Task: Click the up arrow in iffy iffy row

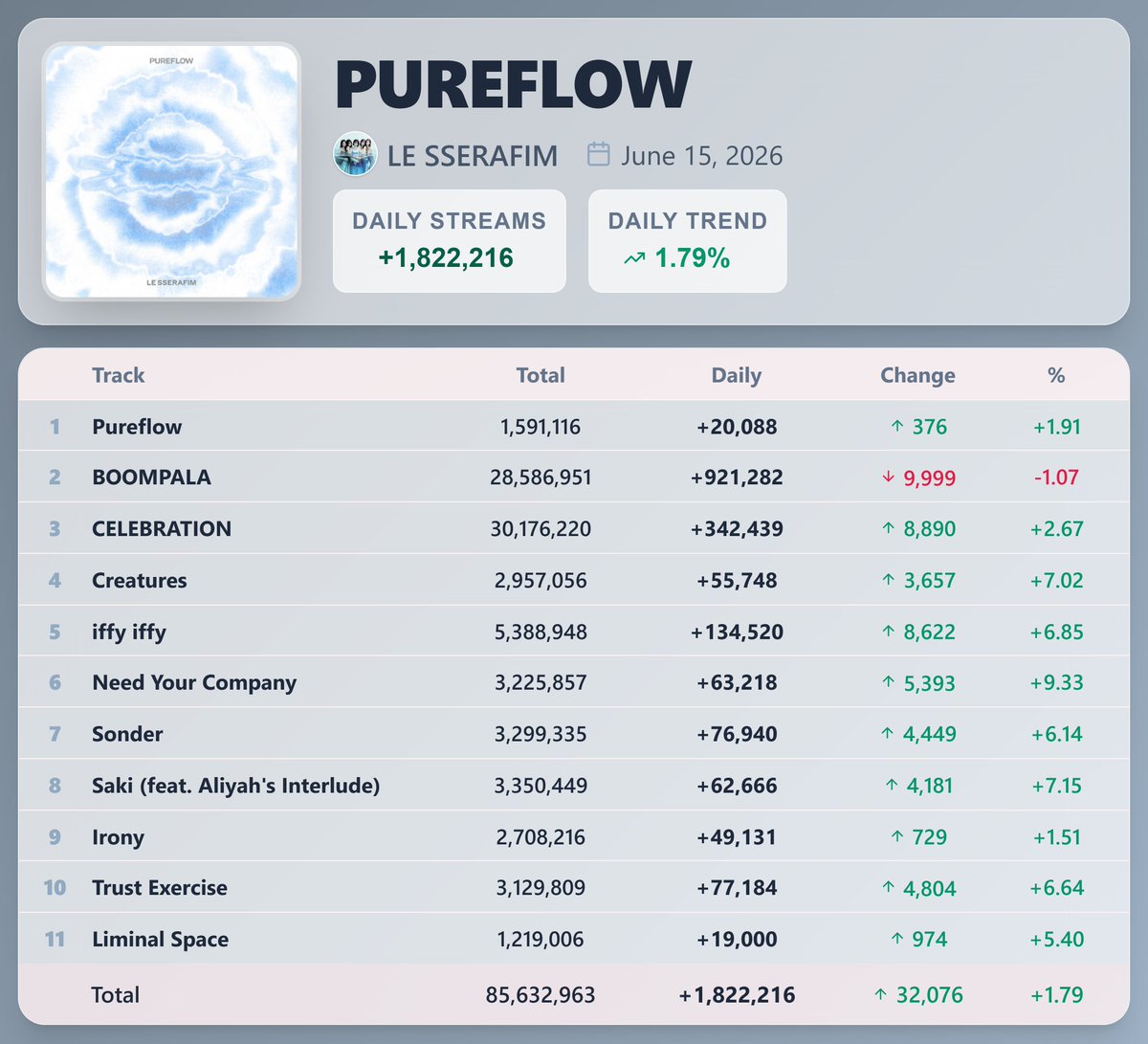Action: [888, 632]
